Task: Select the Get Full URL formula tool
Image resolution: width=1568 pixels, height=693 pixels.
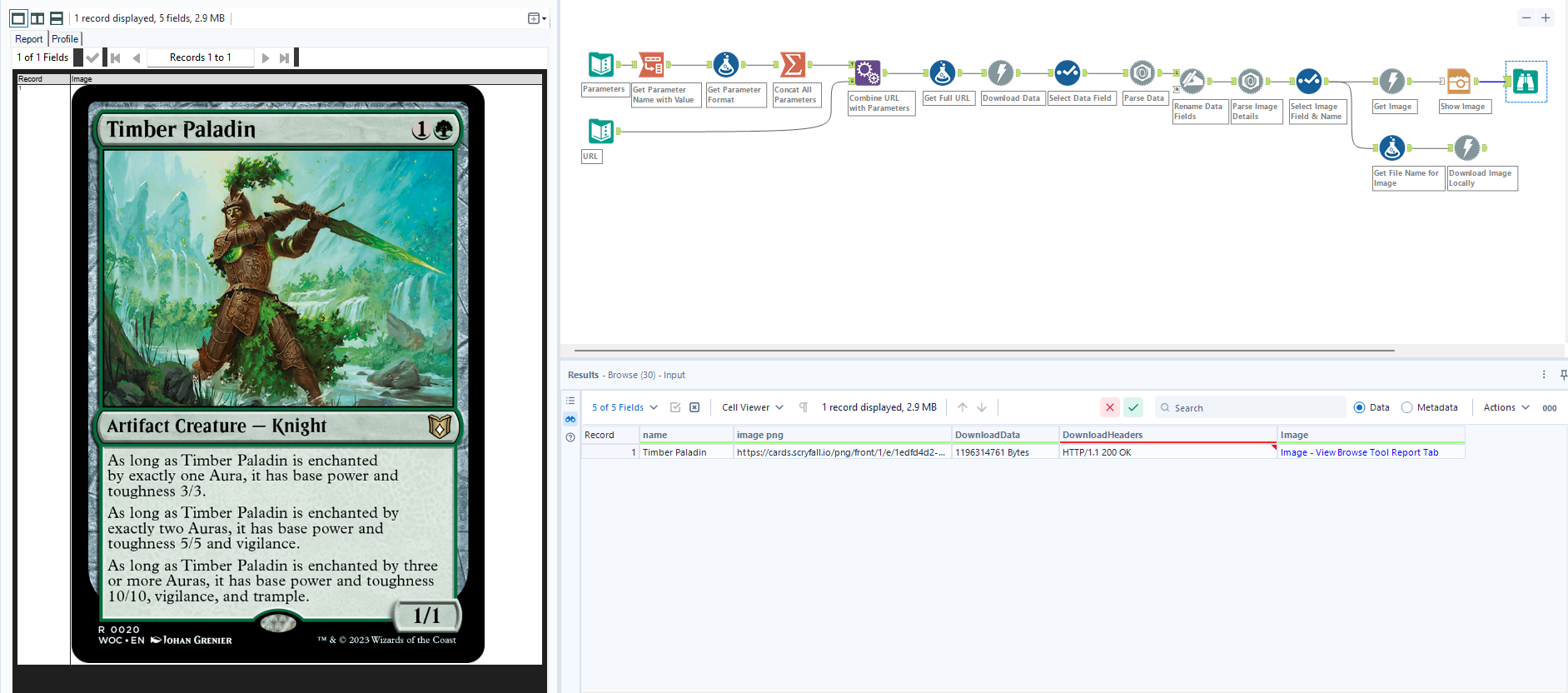Action: coord(943,72)
